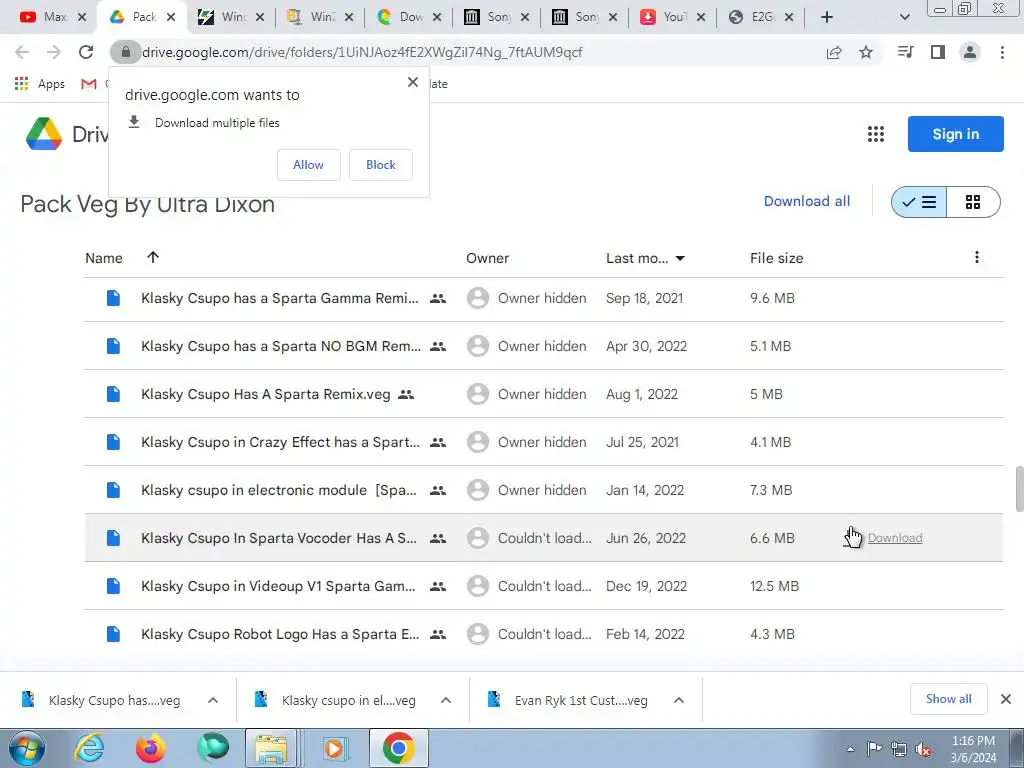The height and width of the screenshot is (768, 1024).
Task: Open the tab search dropdown arrow
Action: pyautogui.click(x=904, y=17)
